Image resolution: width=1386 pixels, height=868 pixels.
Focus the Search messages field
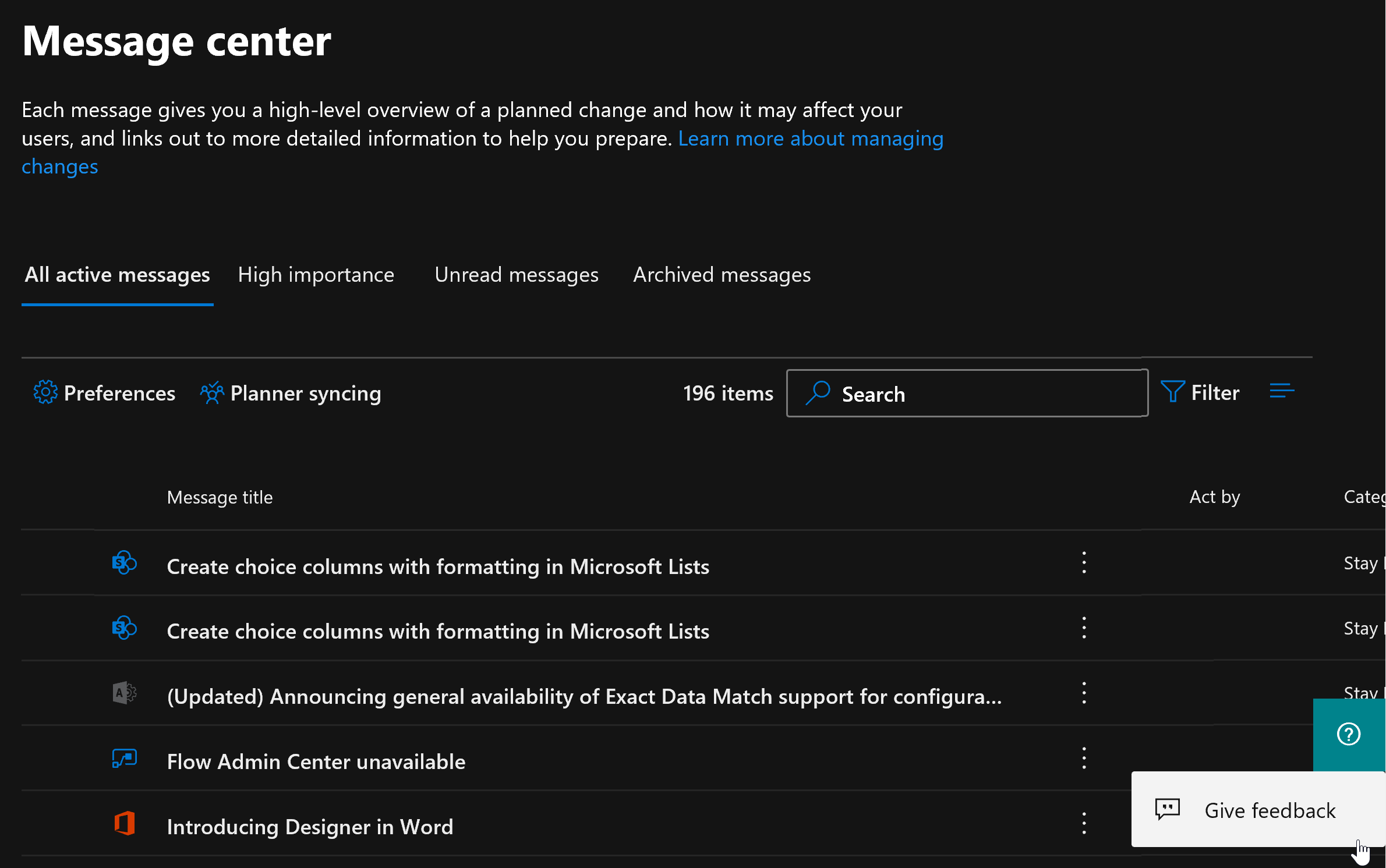point(967,393)
